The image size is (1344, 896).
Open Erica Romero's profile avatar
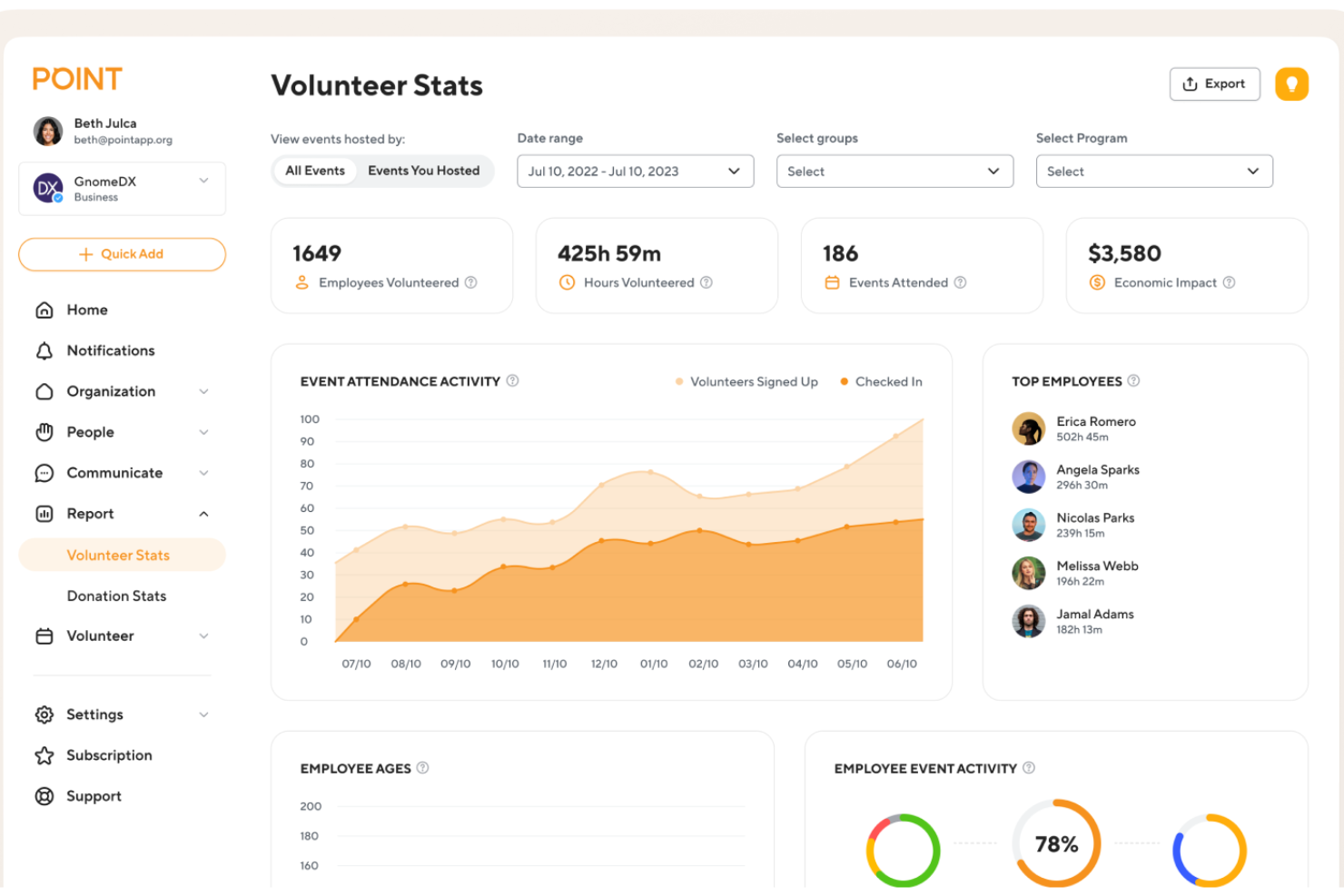pos(1028,428)
